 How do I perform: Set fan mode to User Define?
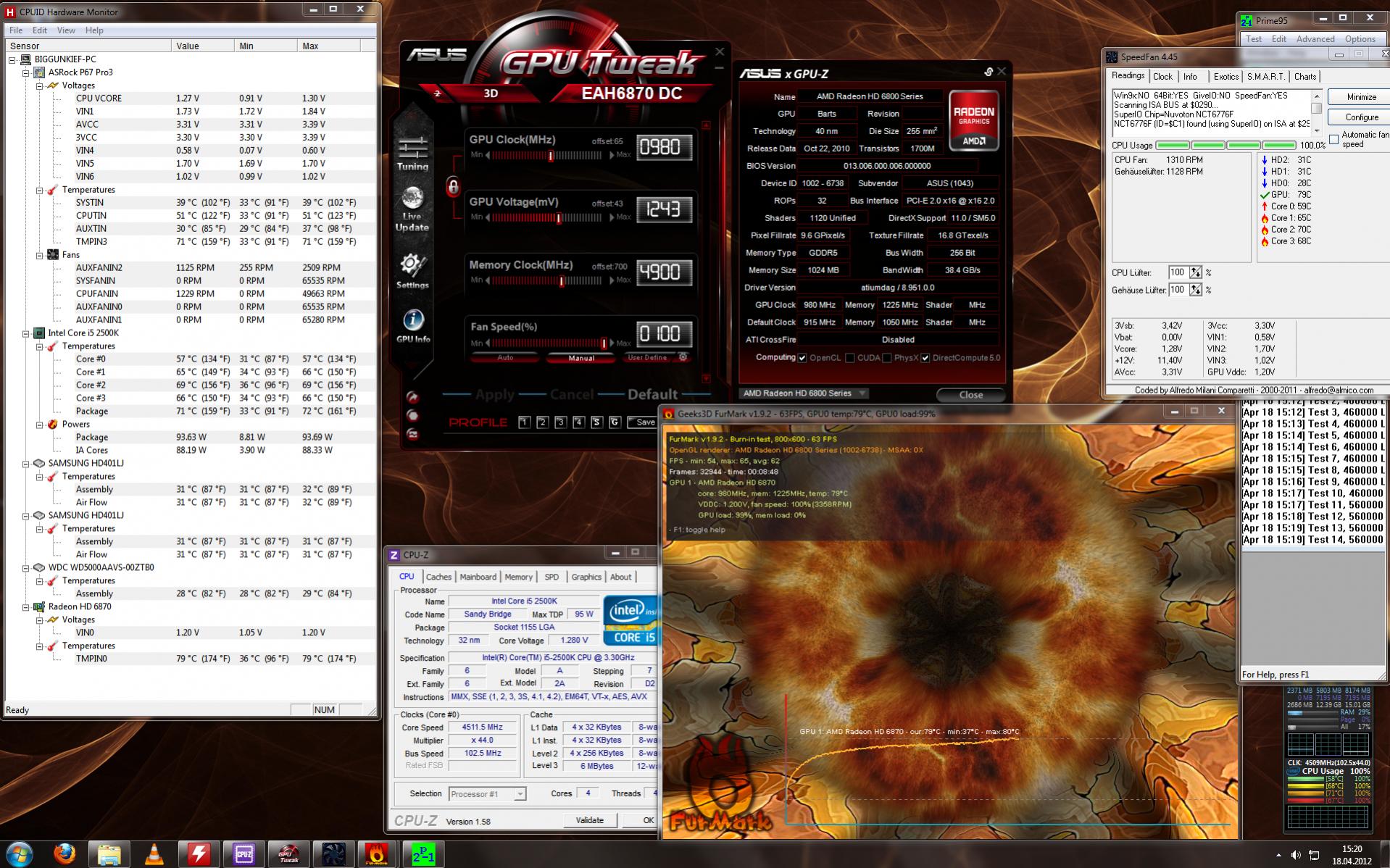(647, 357)
